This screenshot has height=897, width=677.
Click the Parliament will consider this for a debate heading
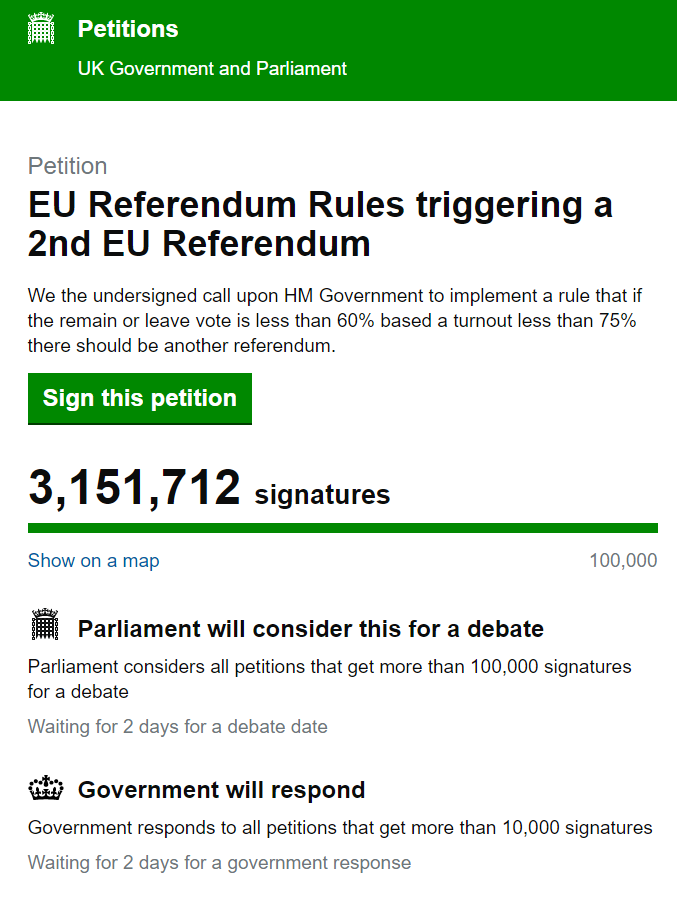coord(310,629)
